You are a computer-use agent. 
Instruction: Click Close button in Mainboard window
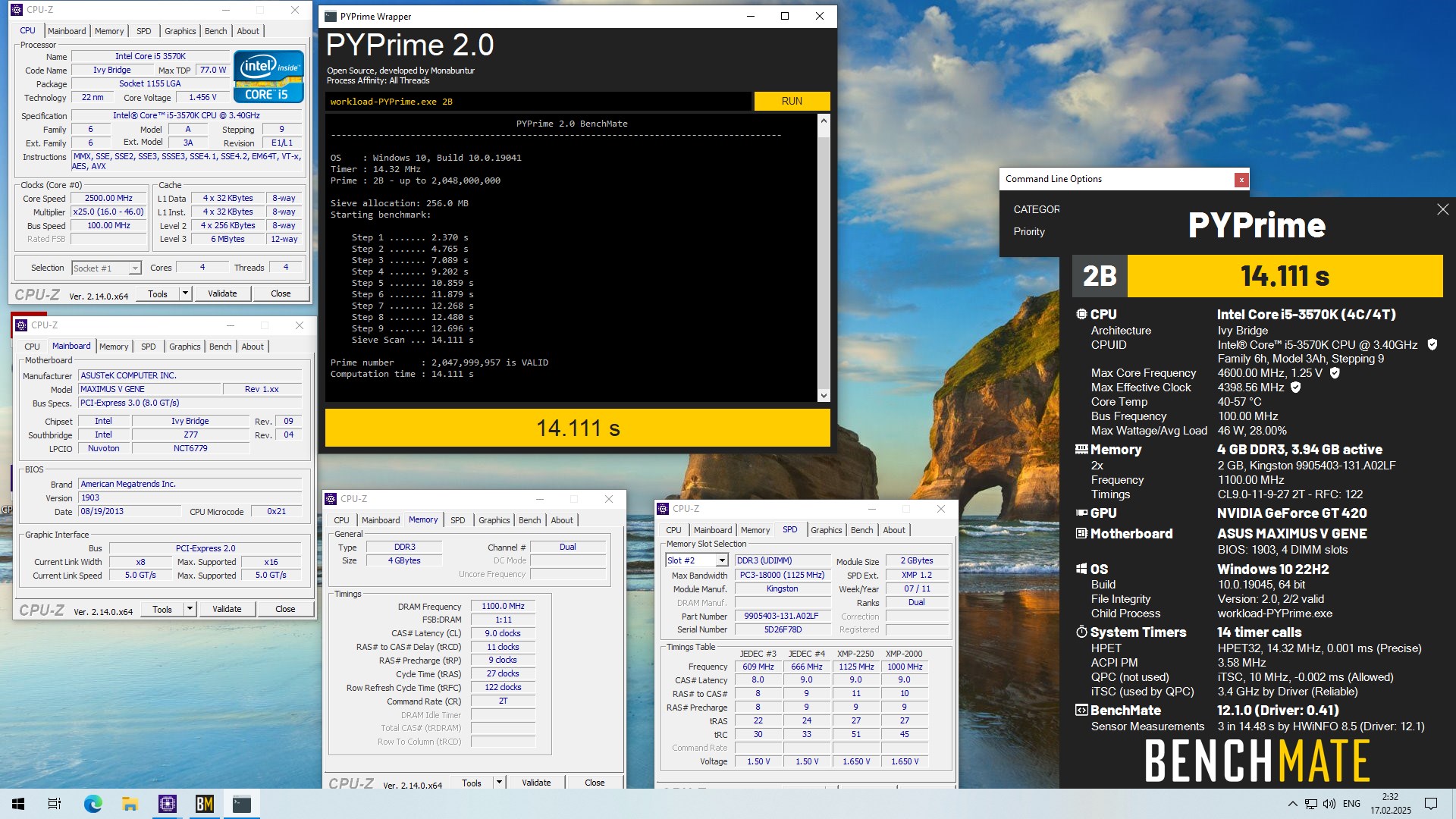285,609
